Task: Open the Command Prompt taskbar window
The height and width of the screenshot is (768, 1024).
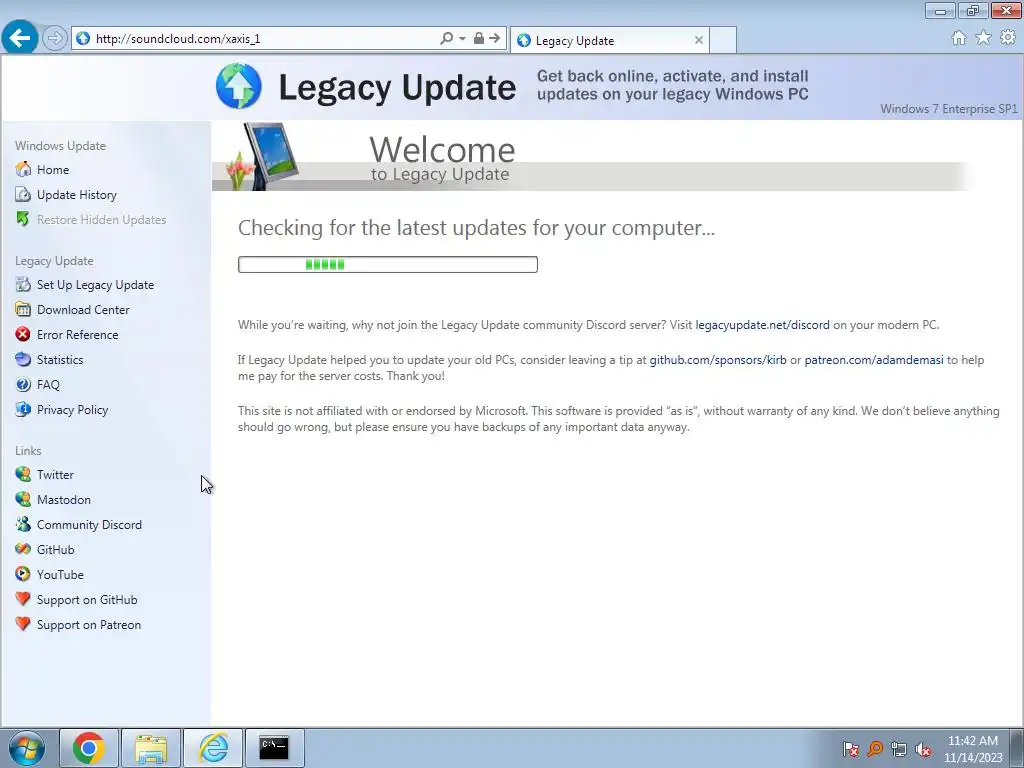Action: [274, 748]
